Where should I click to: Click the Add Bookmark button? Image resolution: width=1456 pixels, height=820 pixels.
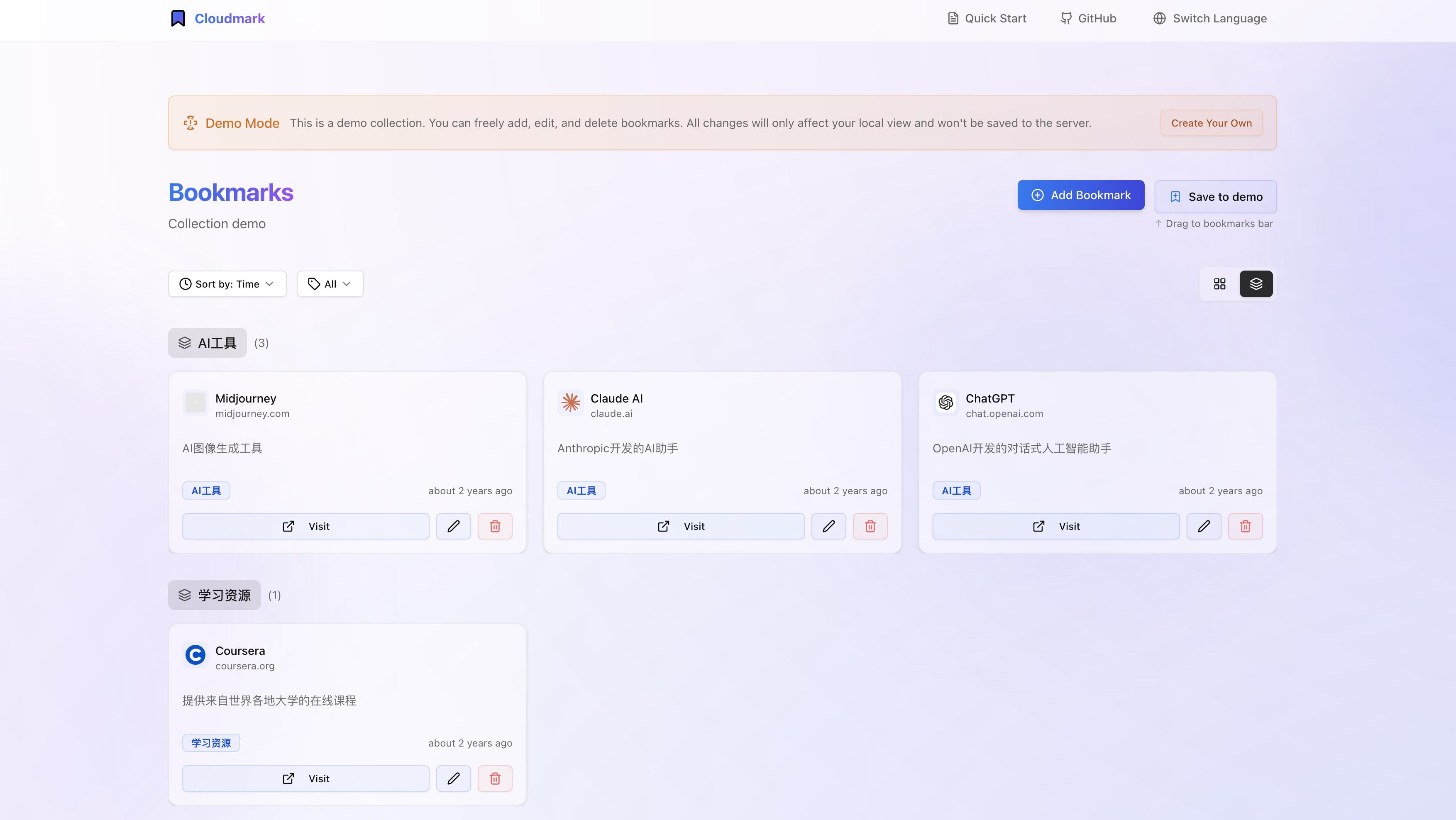[x=1081, y=195]
